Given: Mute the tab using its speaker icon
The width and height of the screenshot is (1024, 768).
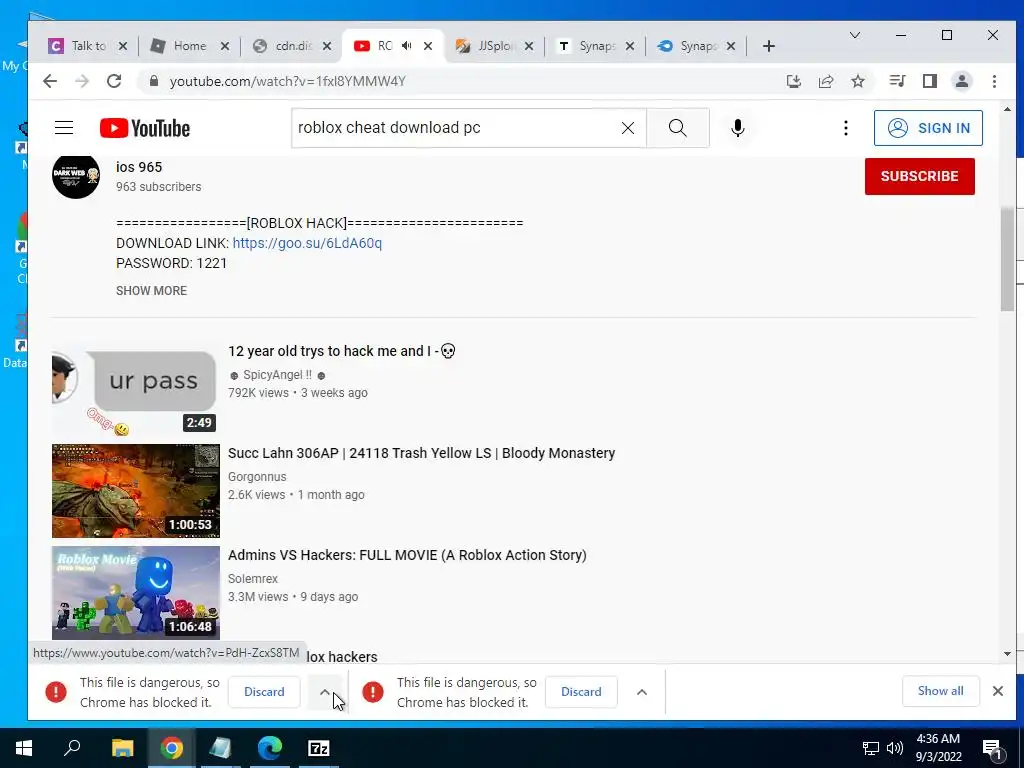Looking at the screenshot, I should point(407,46).
